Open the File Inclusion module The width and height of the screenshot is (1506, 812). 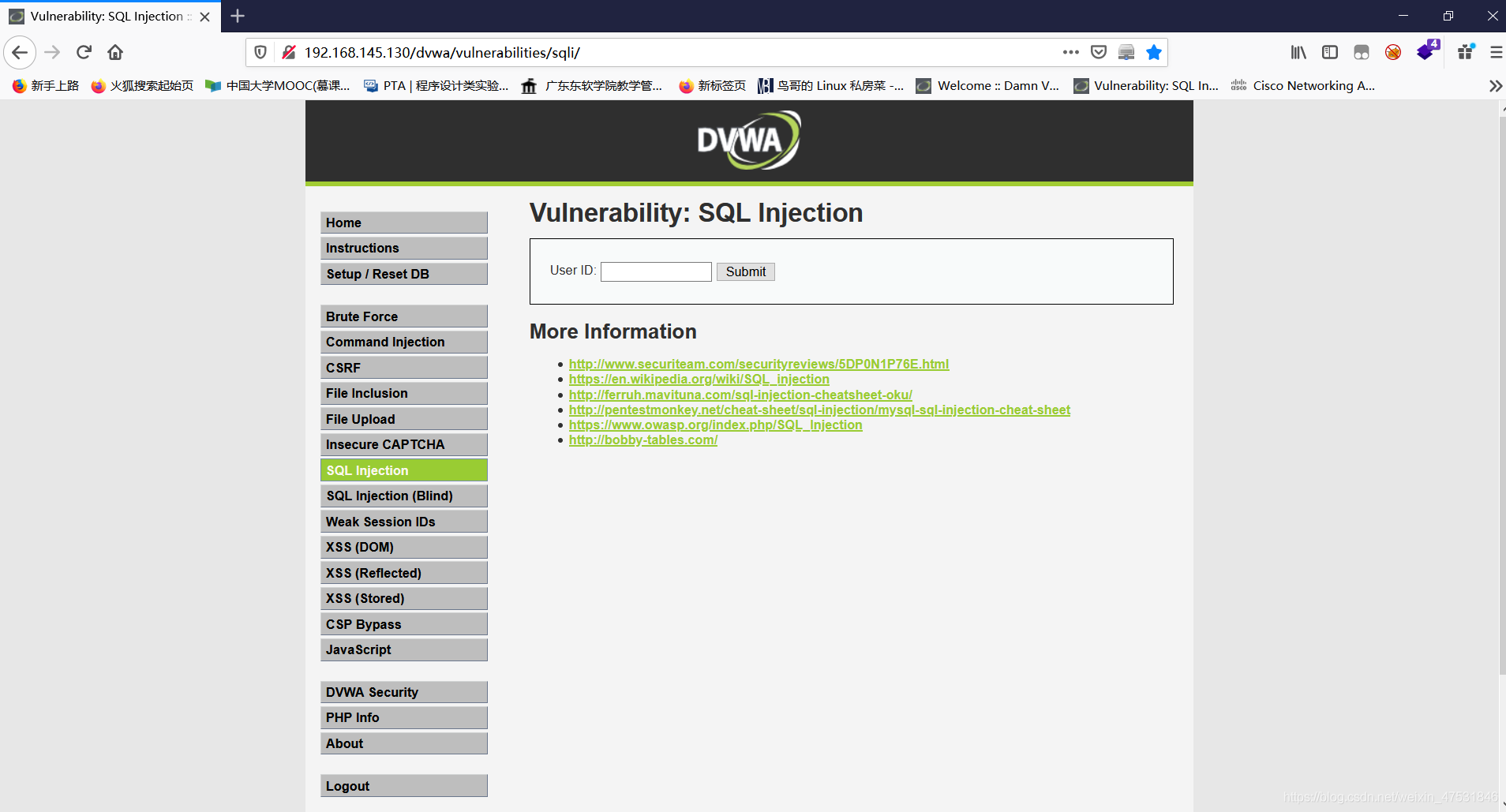(404, 393)
